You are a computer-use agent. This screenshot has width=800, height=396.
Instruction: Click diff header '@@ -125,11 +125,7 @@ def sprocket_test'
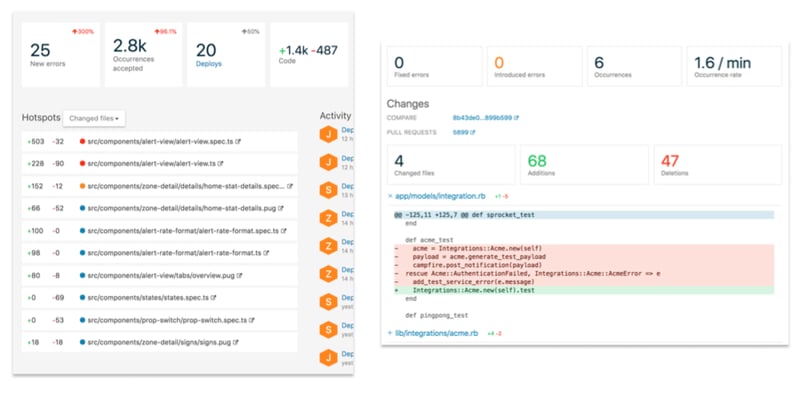click(584, 215)
